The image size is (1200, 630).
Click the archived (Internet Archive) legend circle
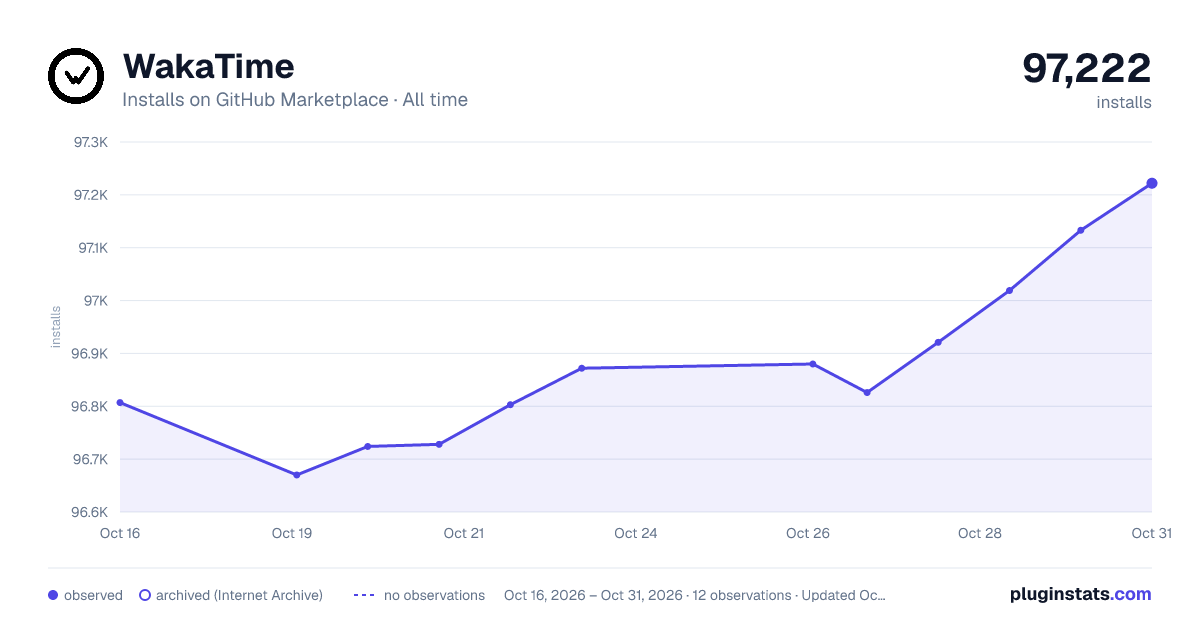[144, 595]
